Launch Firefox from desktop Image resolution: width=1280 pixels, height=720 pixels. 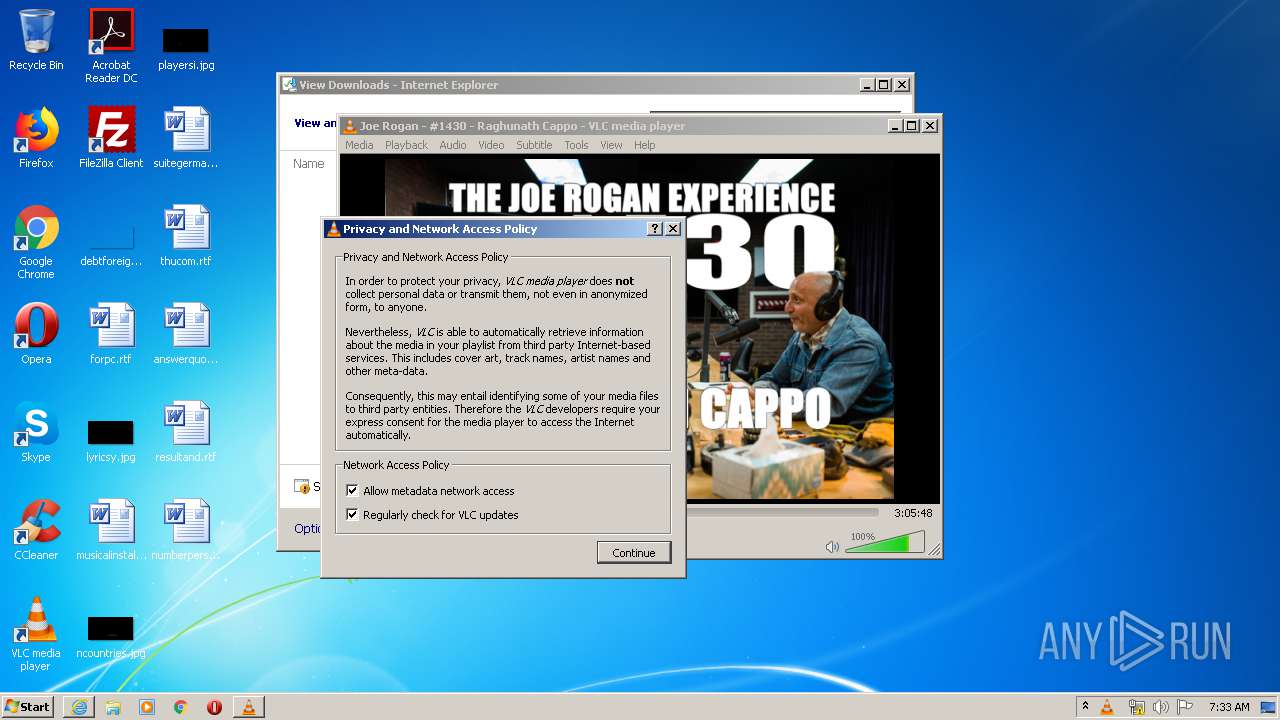pyautogui.click(x=36, y=138)
